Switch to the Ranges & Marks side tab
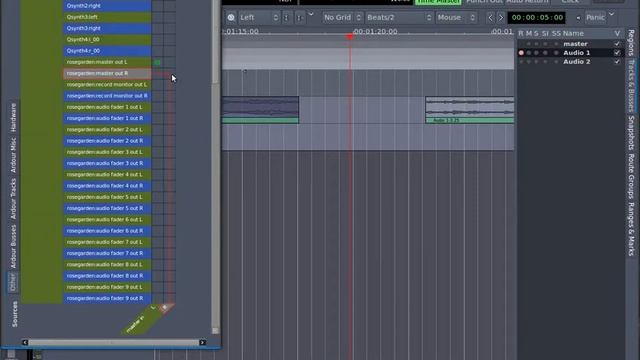 [631, 229]
